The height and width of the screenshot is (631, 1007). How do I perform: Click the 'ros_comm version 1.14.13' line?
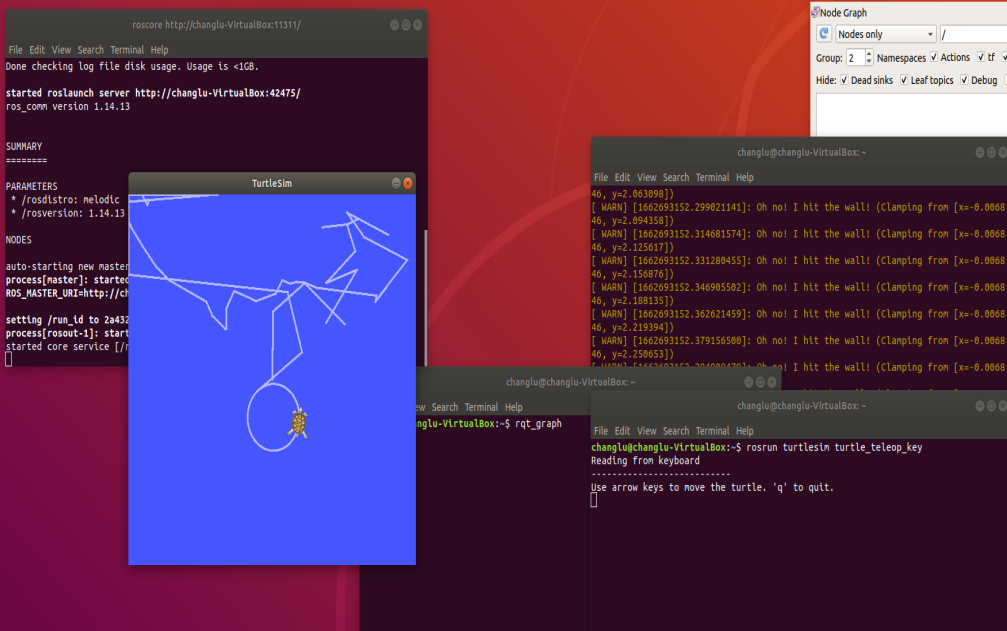click(x=68, y=107)
